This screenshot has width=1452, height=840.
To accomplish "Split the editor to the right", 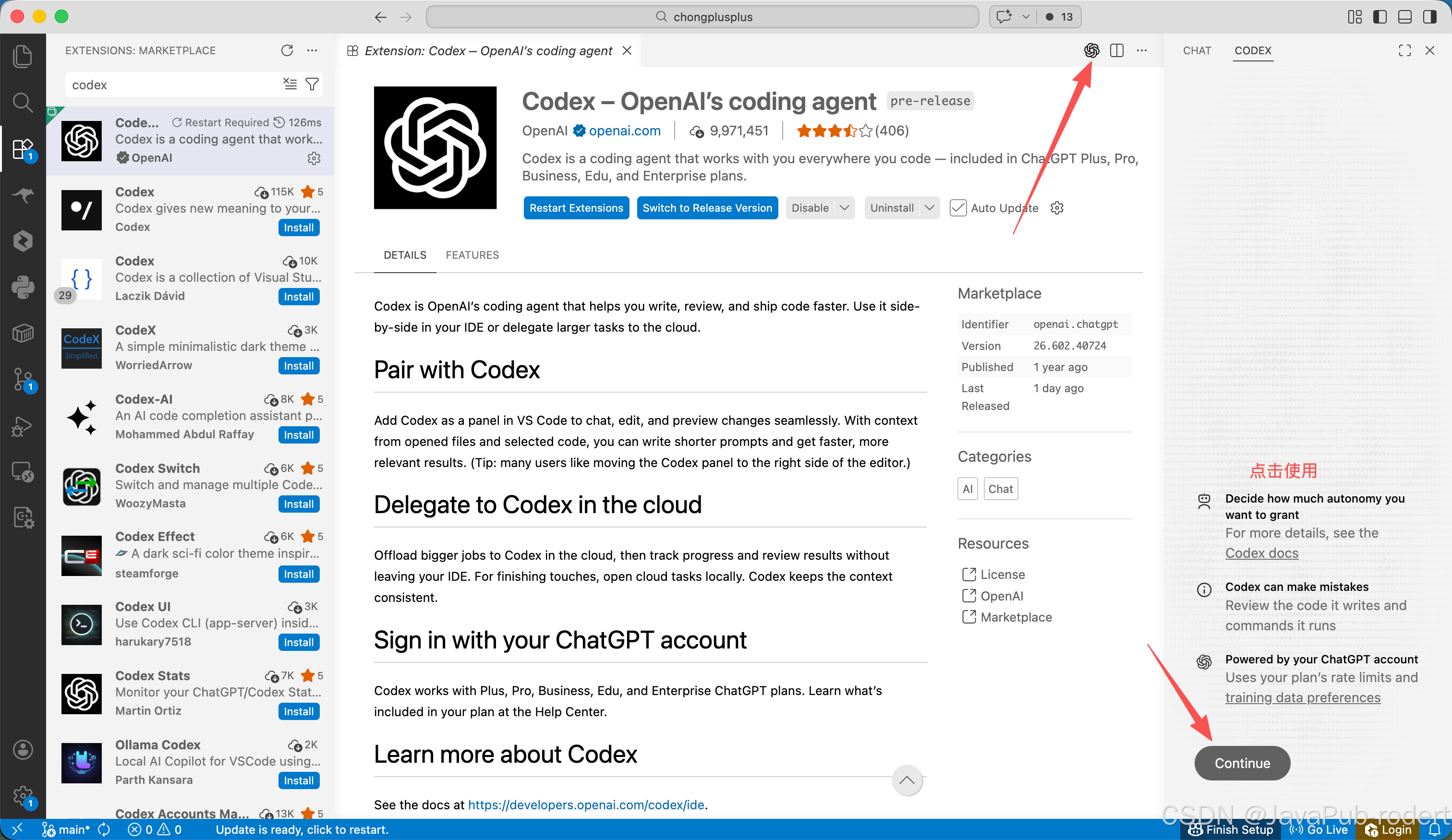I will click(1117, 50).
